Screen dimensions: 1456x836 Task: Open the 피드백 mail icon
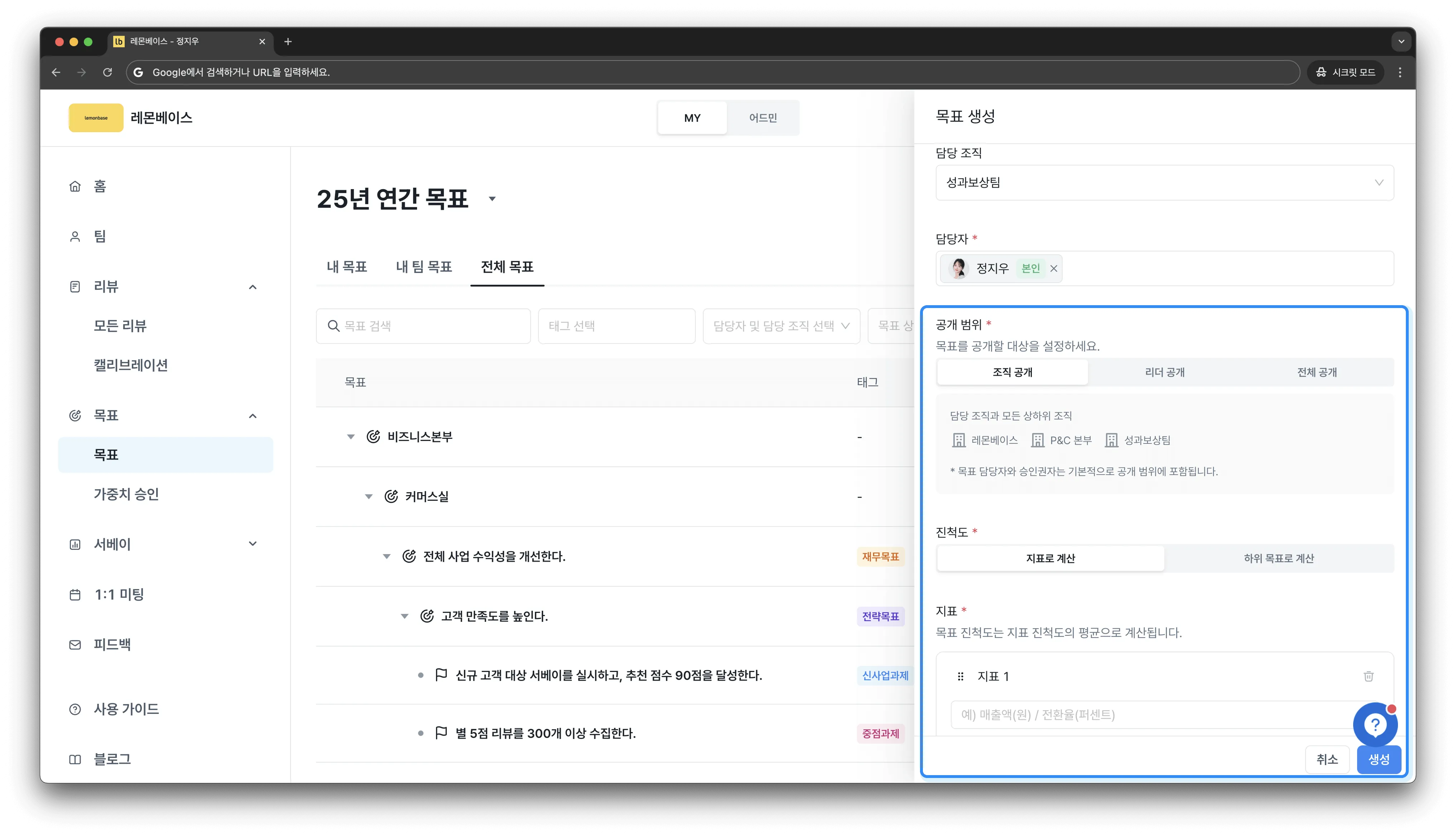[75, 644]
